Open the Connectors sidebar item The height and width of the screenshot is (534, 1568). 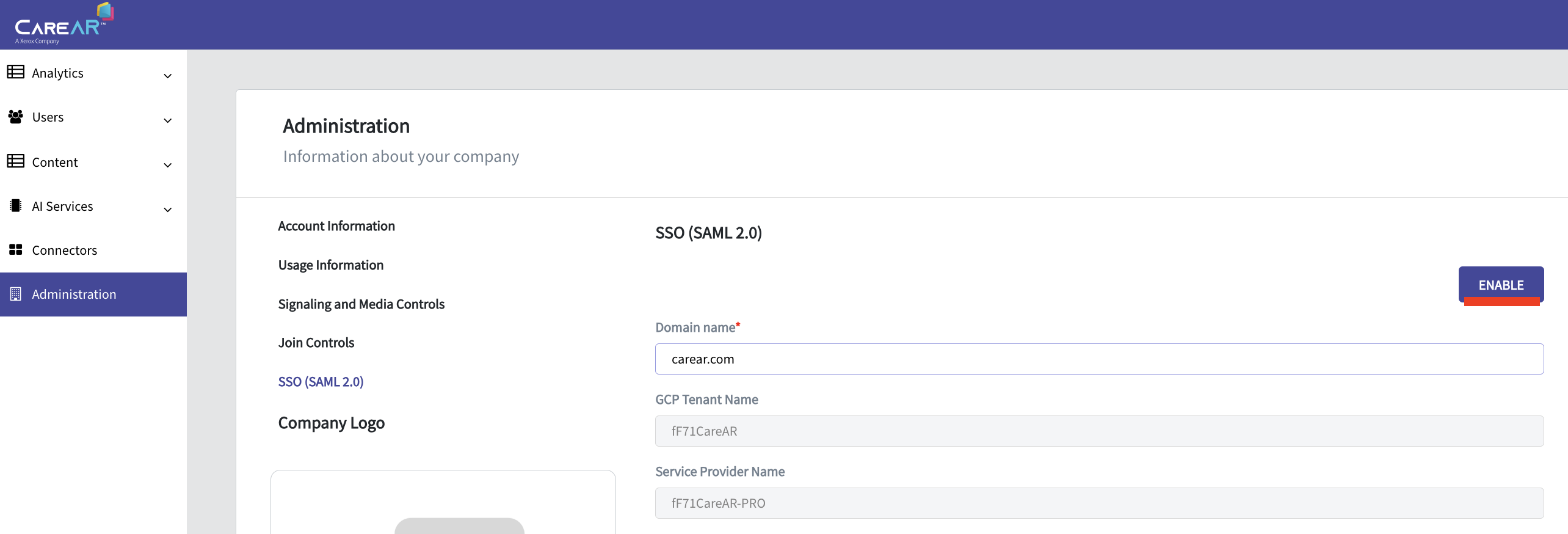pos(65,251)
